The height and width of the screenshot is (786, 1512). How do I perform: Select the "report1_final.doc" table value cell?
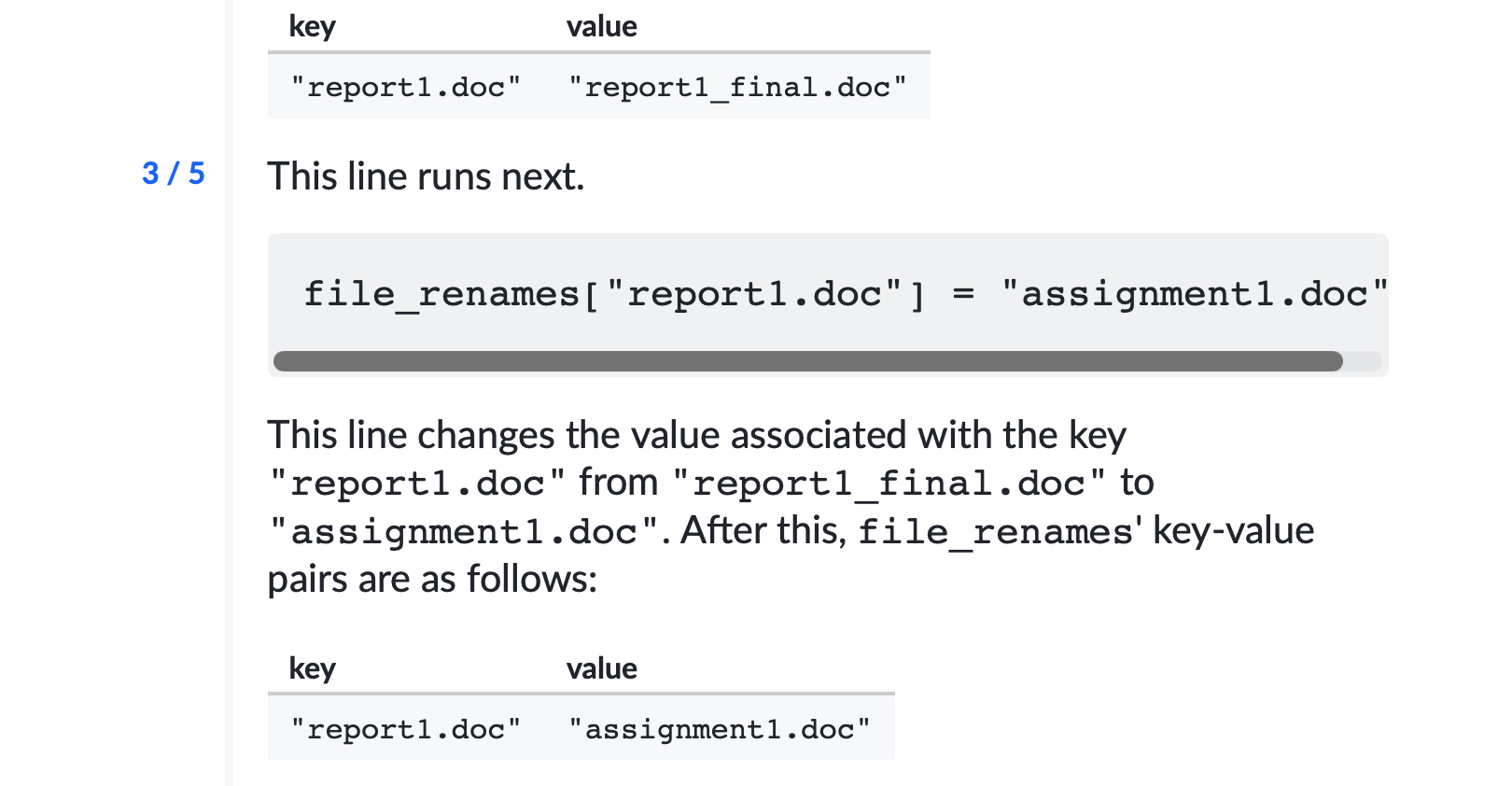(738, 87)
